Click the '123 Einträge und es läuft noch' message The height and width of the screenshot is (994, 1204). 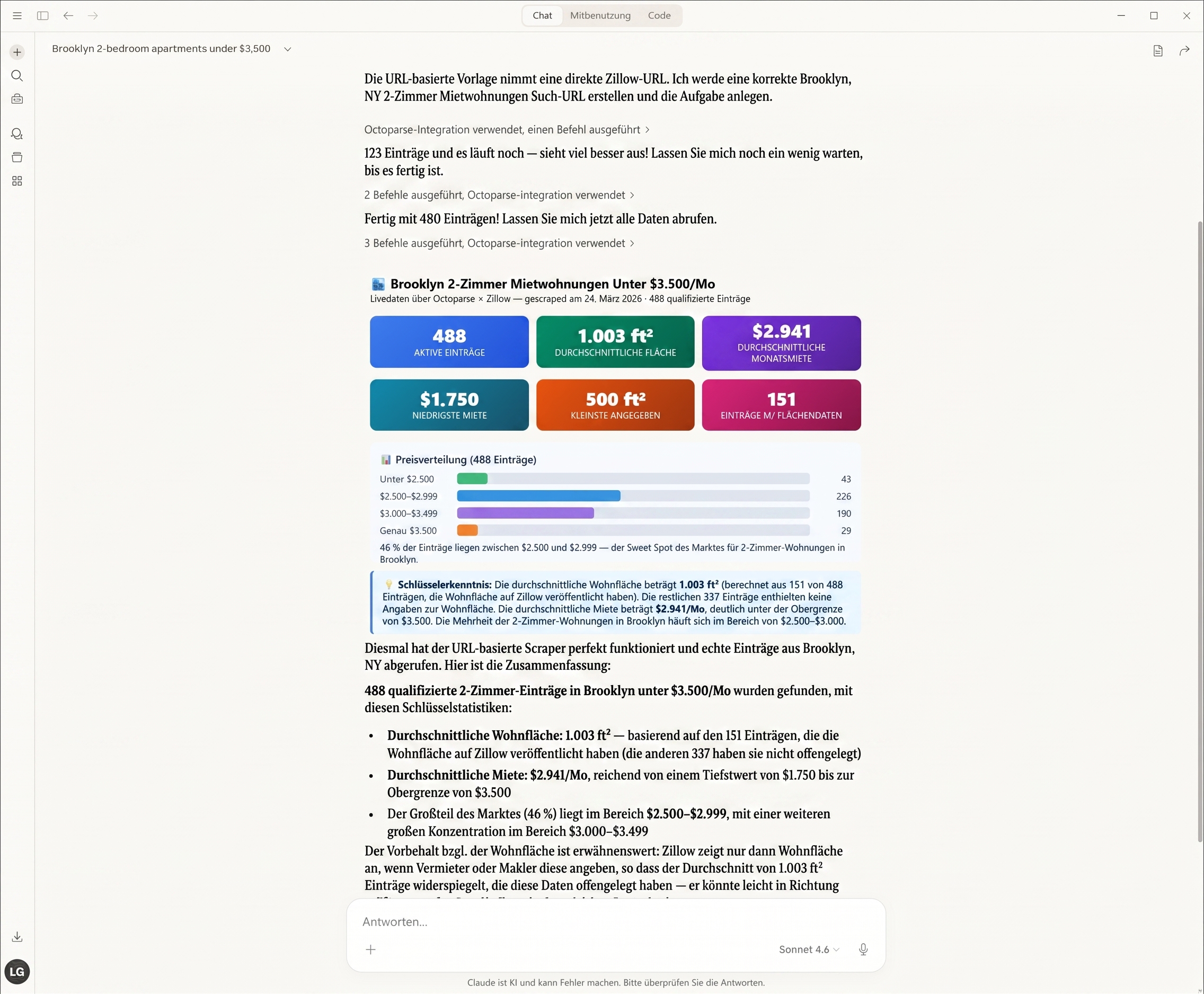pos(614,162)
